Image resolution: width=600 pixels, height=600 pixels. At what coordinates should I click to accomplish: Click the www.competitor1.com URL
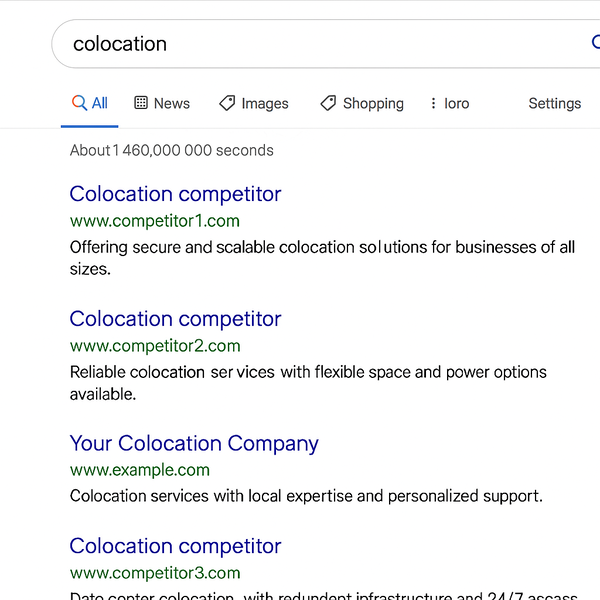pos(155,221)
